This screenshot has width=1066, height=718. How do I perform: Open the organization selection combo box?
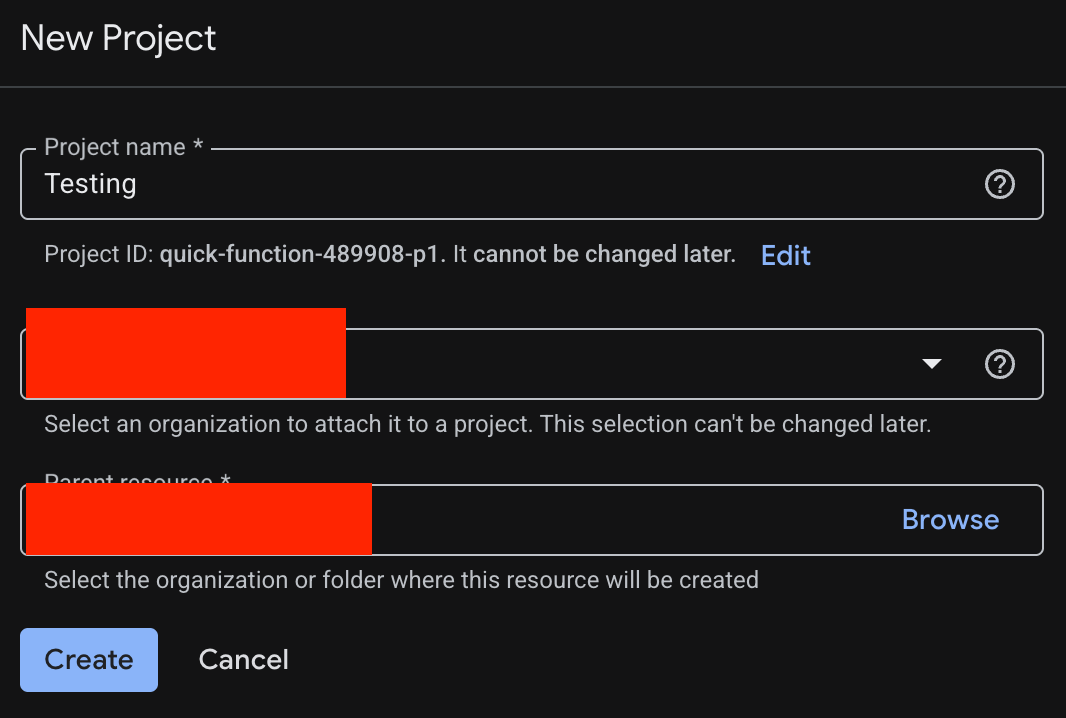click(532, 364)
